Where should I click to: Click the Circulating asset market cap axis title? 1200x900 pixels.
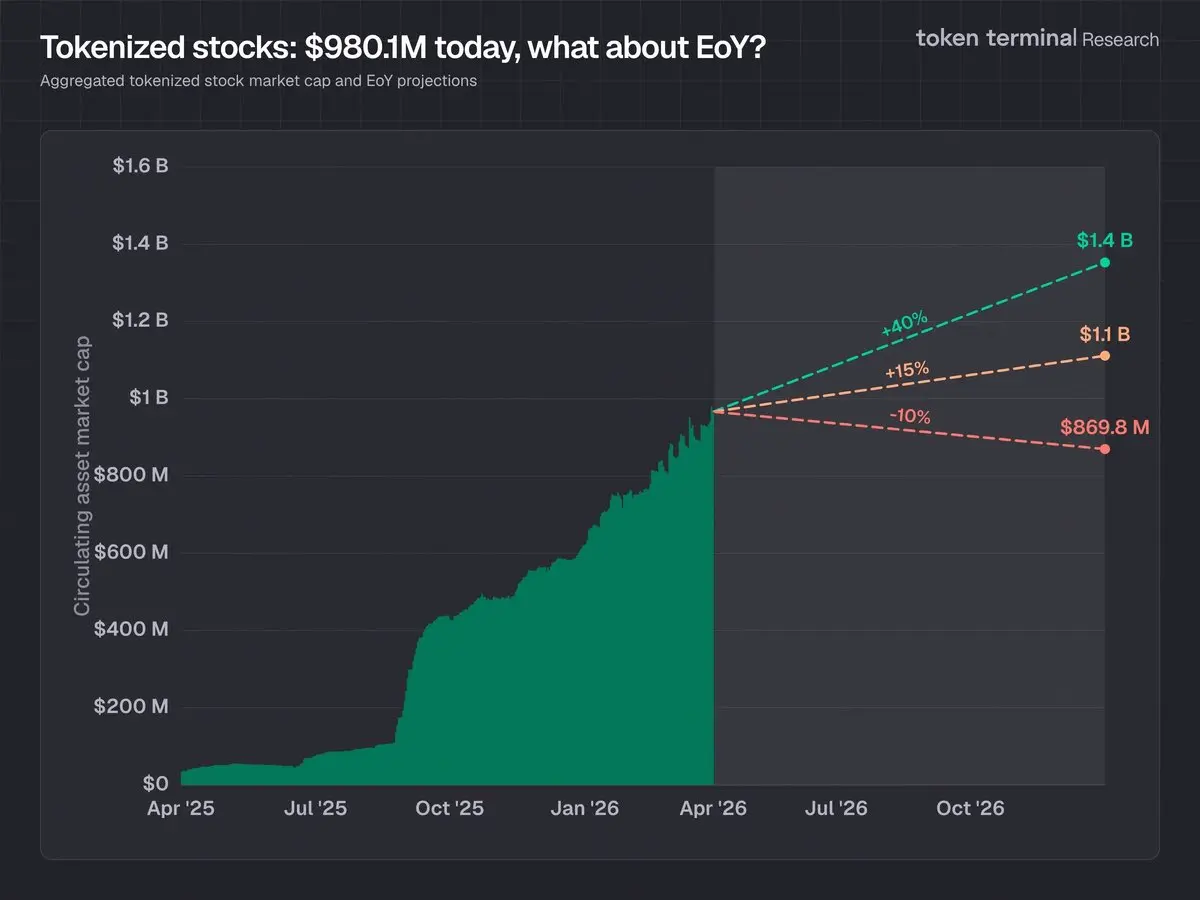pos(82,475)
